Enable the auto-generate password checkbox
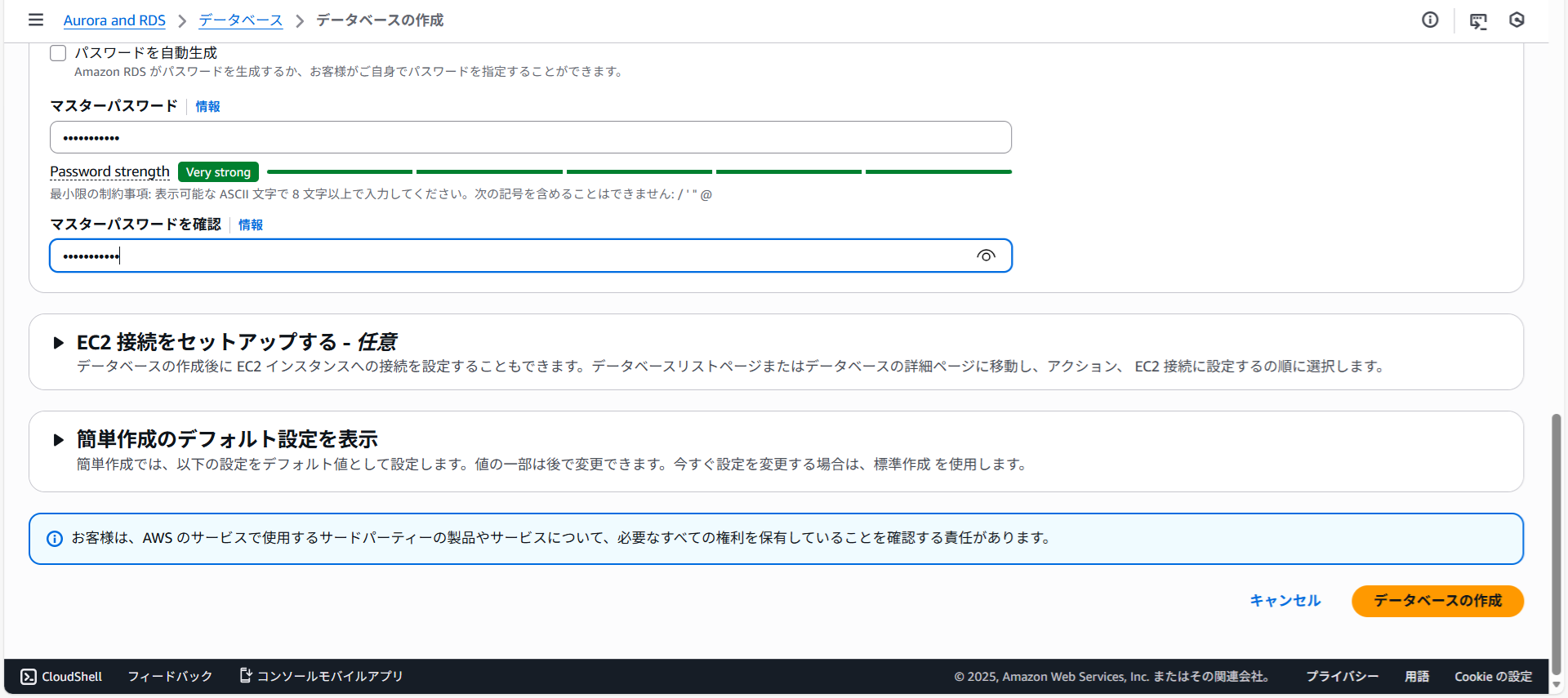 click(58, 53)
